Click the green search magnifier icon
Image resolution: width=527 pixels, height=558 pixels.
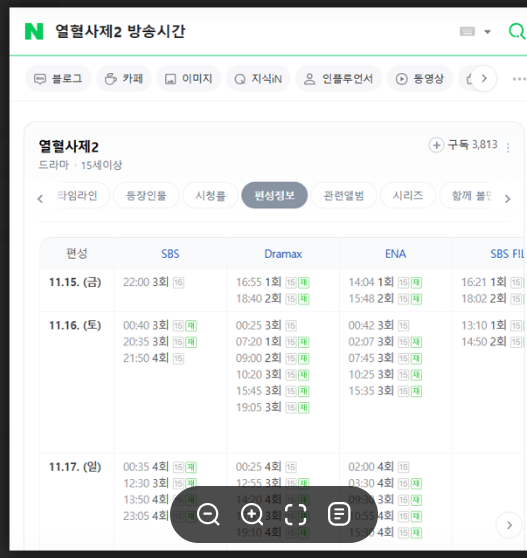point(517,31)
